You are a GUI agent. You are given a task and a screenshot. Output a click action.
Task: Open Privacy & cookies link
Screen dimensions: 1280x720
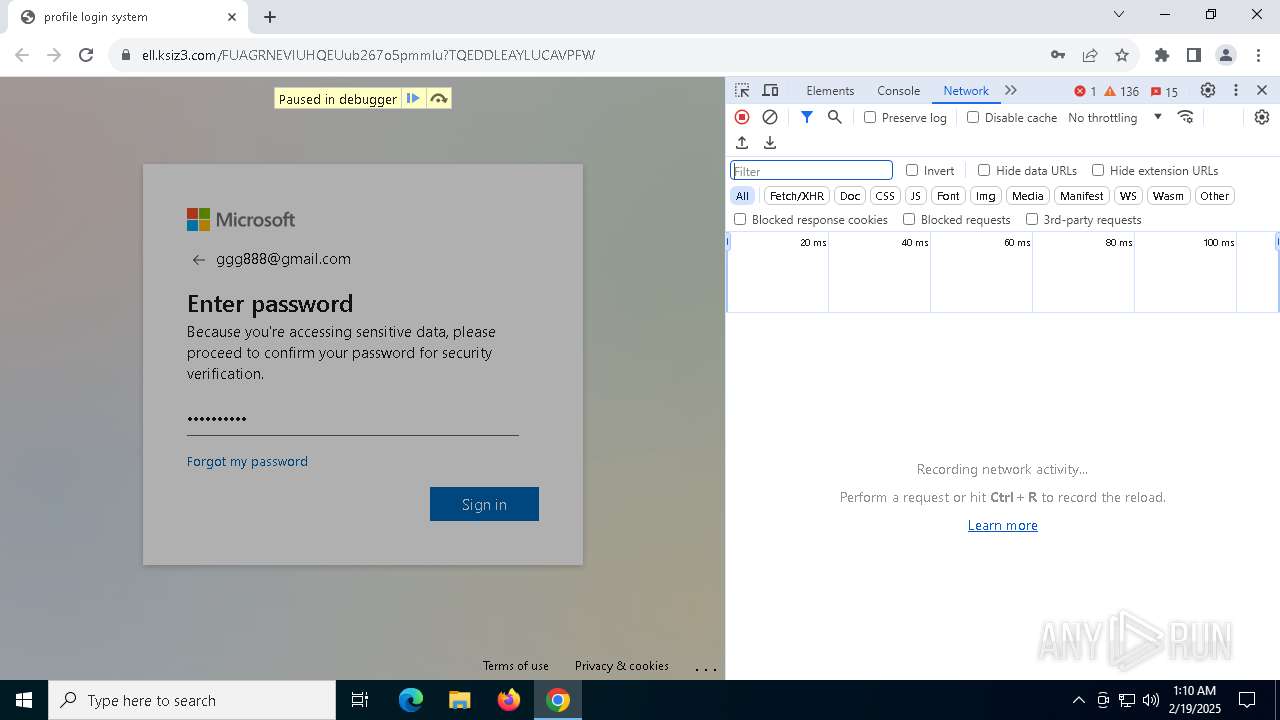[621, 666]
